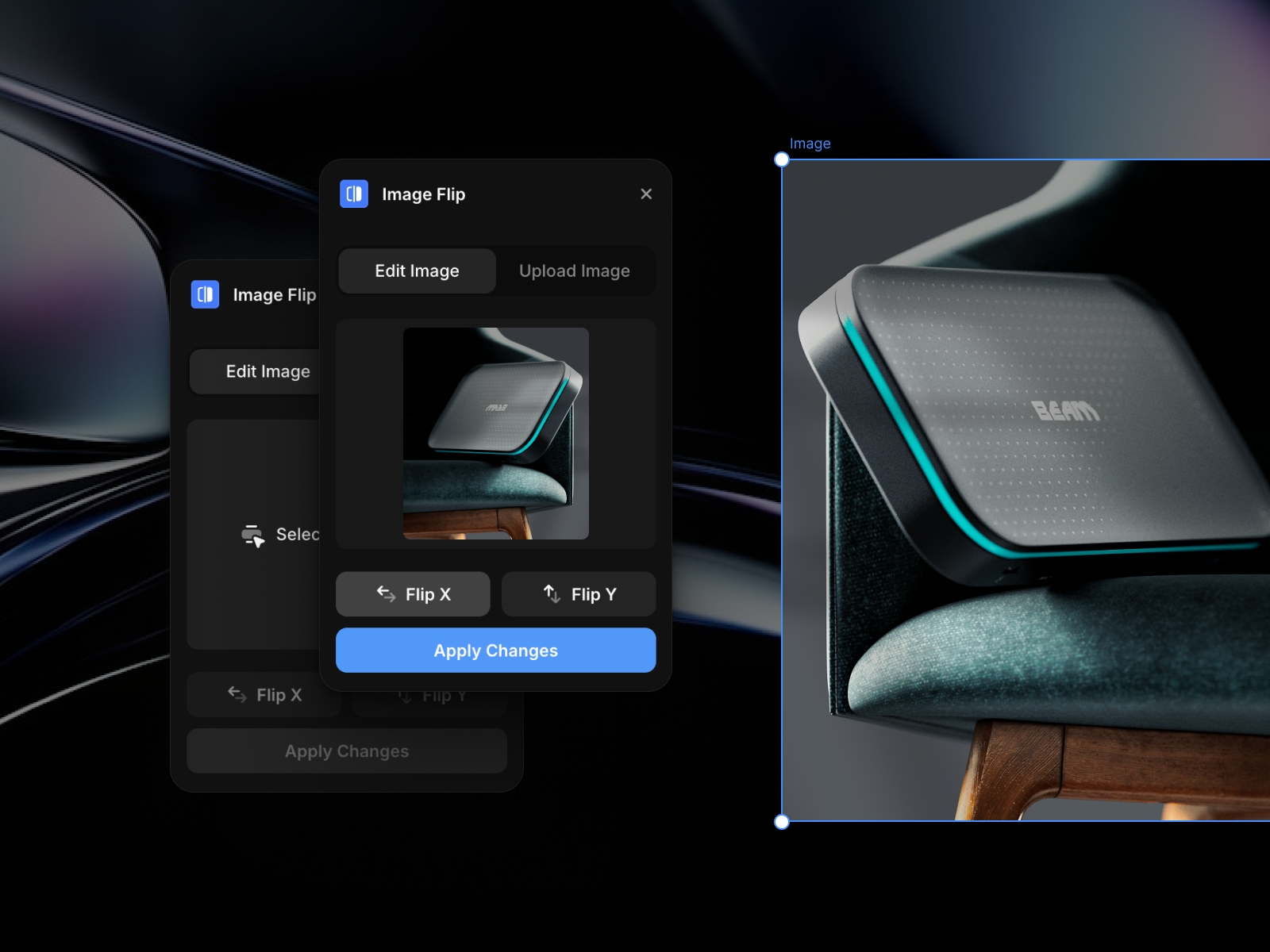Select the horizontal flip arrow icon

(387, 593)
